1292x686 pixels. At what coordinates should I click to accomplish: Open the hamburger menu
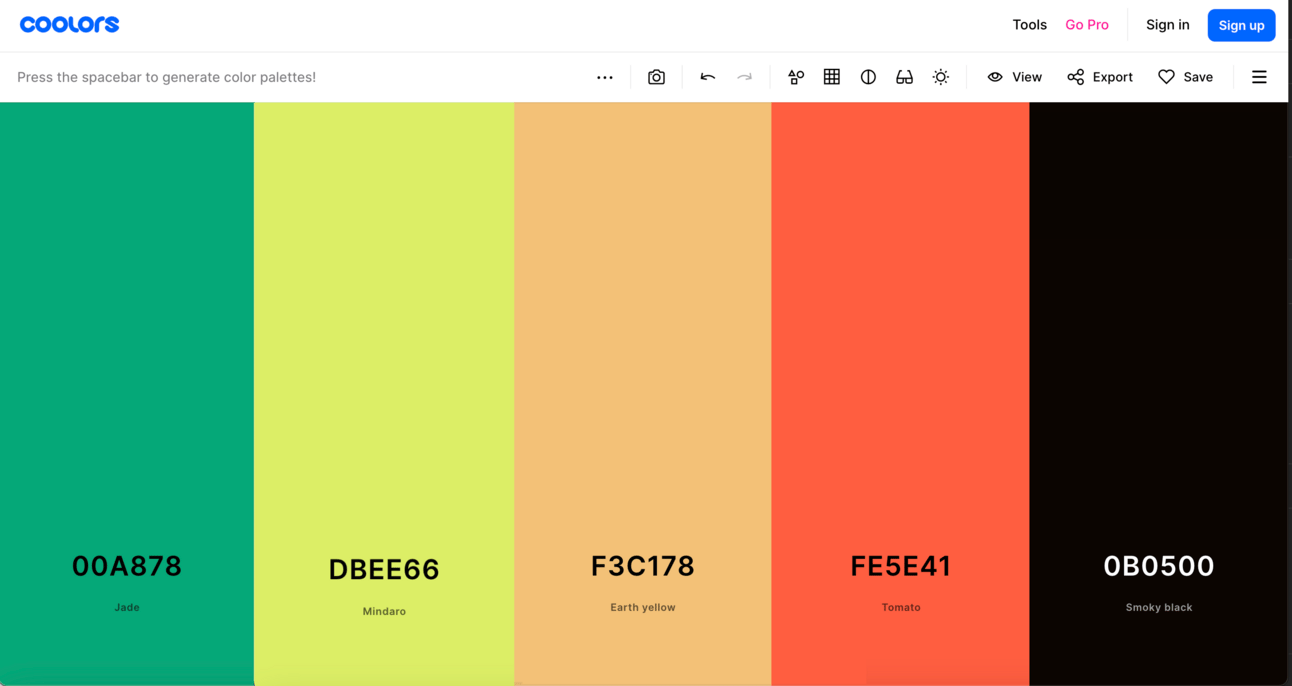[1259, 77]
